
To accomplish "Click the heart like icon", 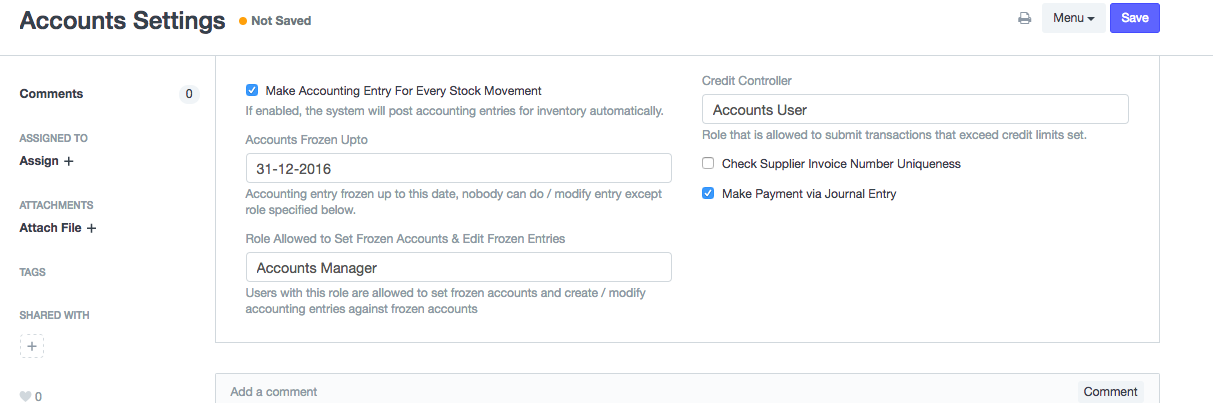I will 26,396.
